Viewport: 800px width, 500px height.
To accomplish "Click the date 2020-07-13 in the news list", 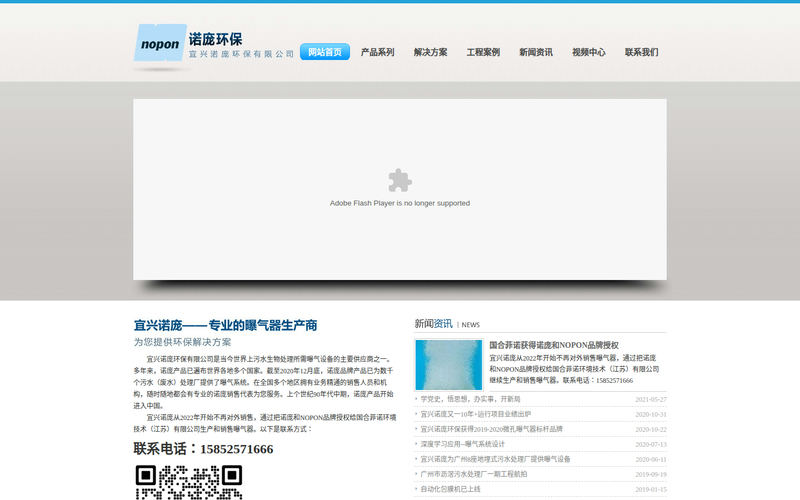I will (x=651, y=444).
